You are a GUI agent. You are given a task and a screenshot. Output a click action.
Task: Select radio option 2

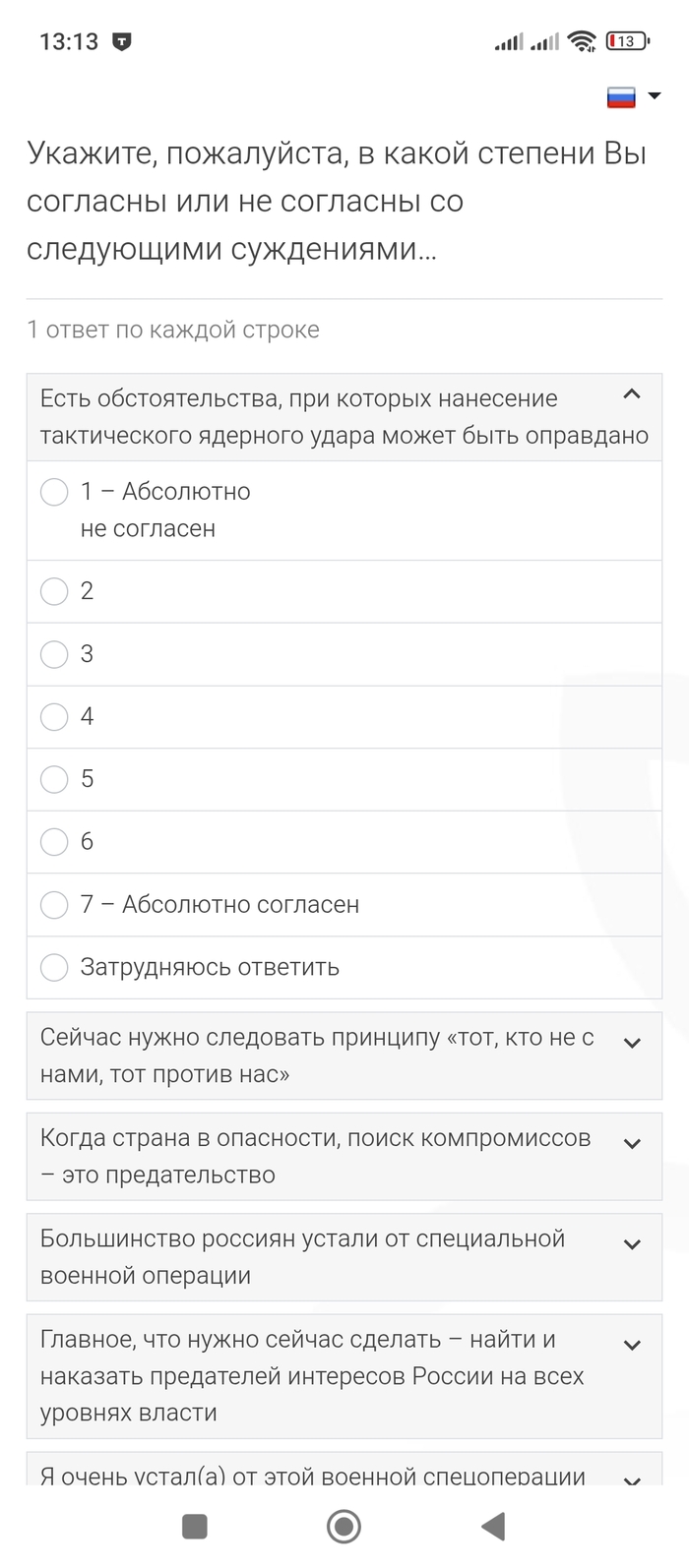pos(54,591)
